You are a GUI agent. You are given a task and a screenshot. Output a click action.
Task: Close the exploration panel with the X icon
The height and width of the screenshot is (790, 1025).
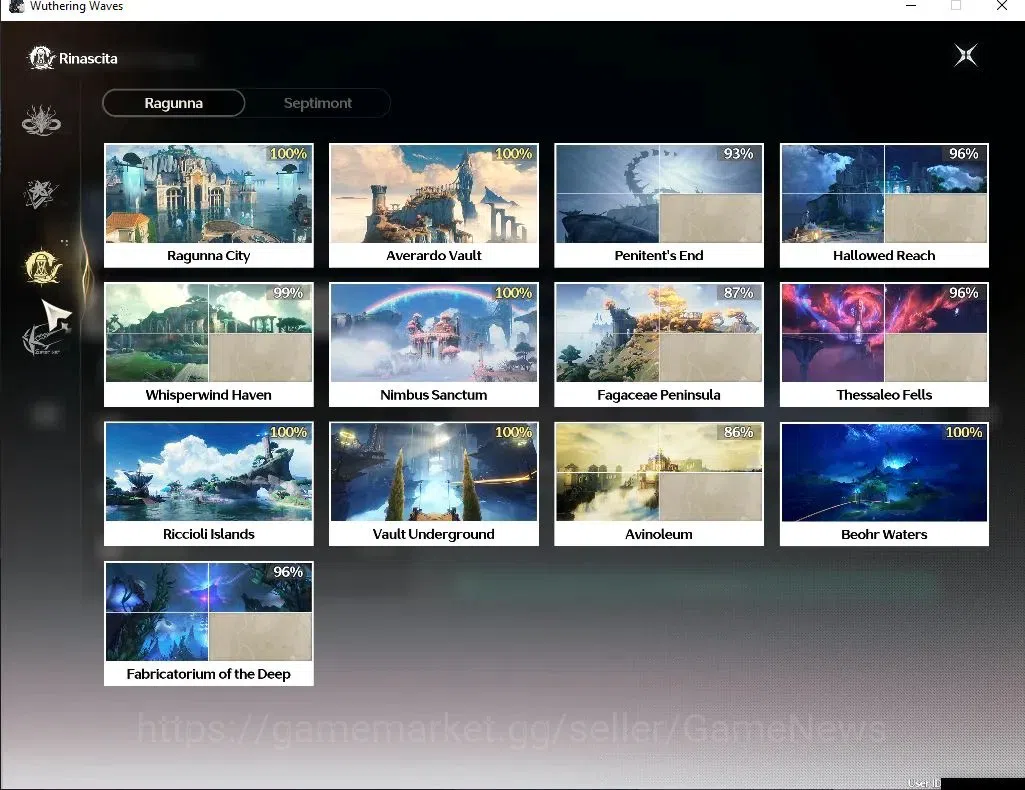tap(966, 56)
